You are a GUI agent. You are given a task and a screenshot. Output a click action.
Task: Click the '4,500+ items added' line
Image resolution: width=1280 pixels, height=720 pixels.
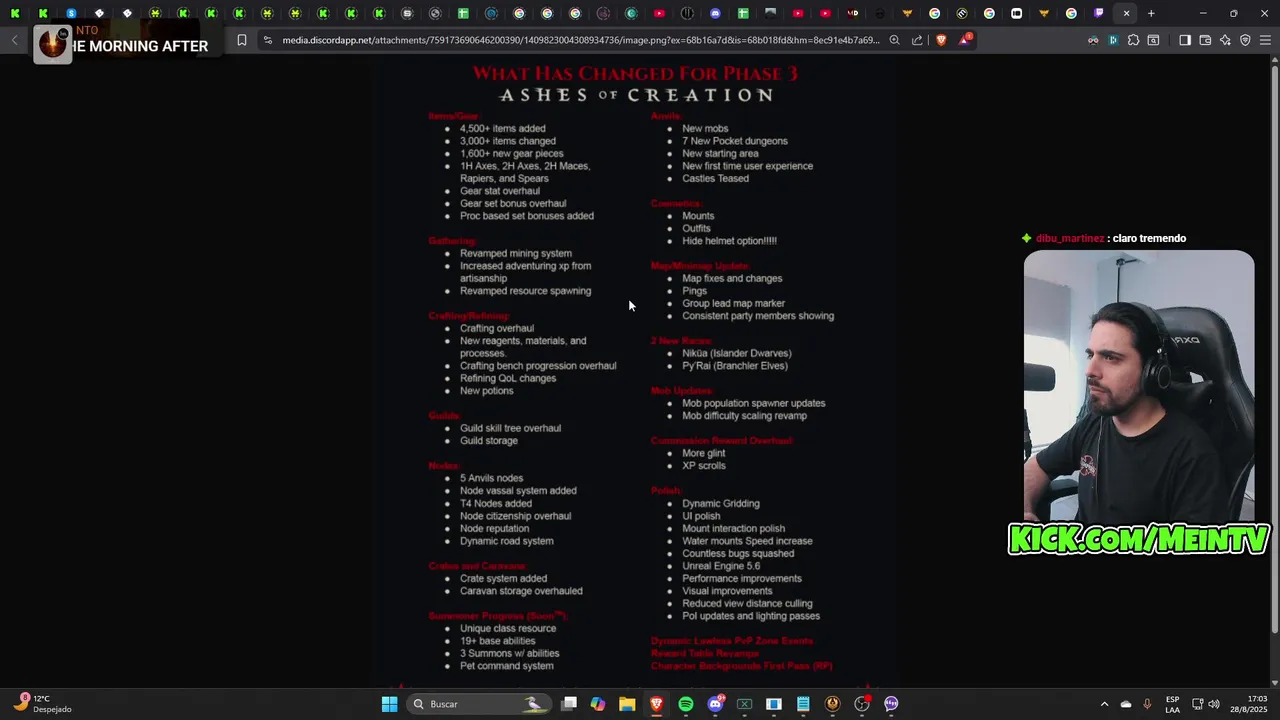tap(502, 128)
